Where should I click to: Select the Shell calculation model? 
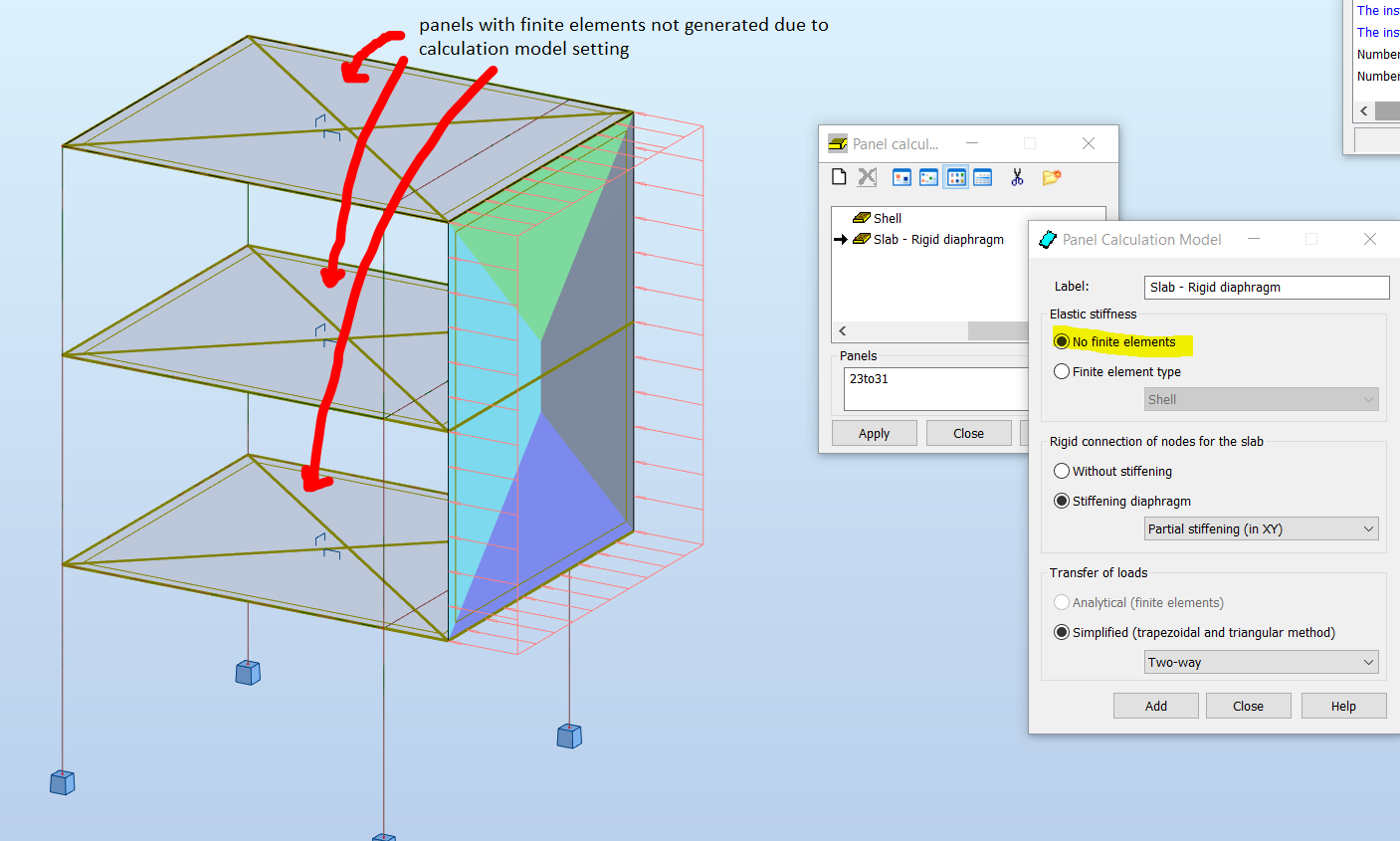tap(886, 217)
